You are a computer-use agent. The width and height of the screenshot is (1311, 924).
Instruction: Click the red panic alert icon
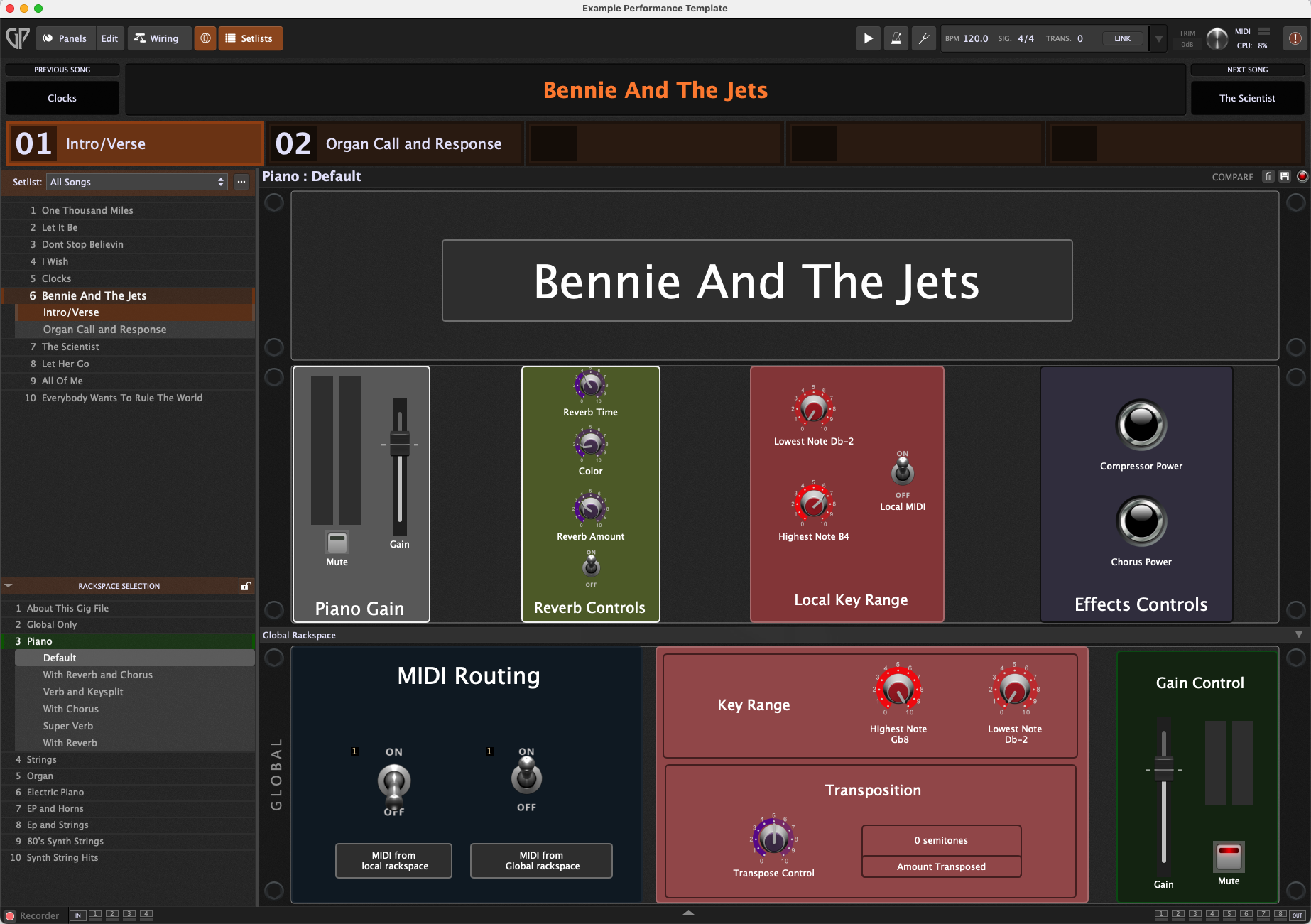(1295, 38)
